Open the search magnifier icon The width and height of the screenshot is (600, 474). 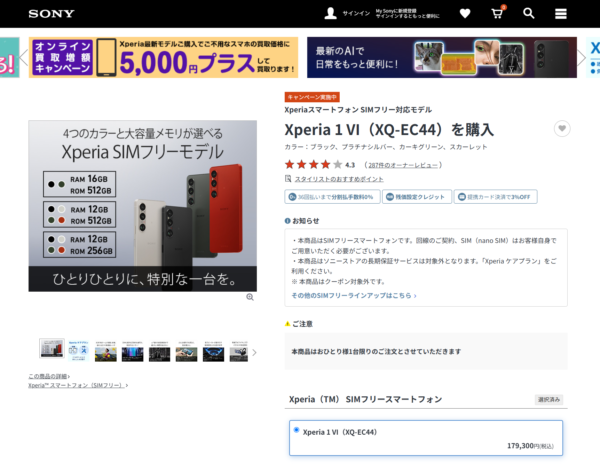point(528,13)
